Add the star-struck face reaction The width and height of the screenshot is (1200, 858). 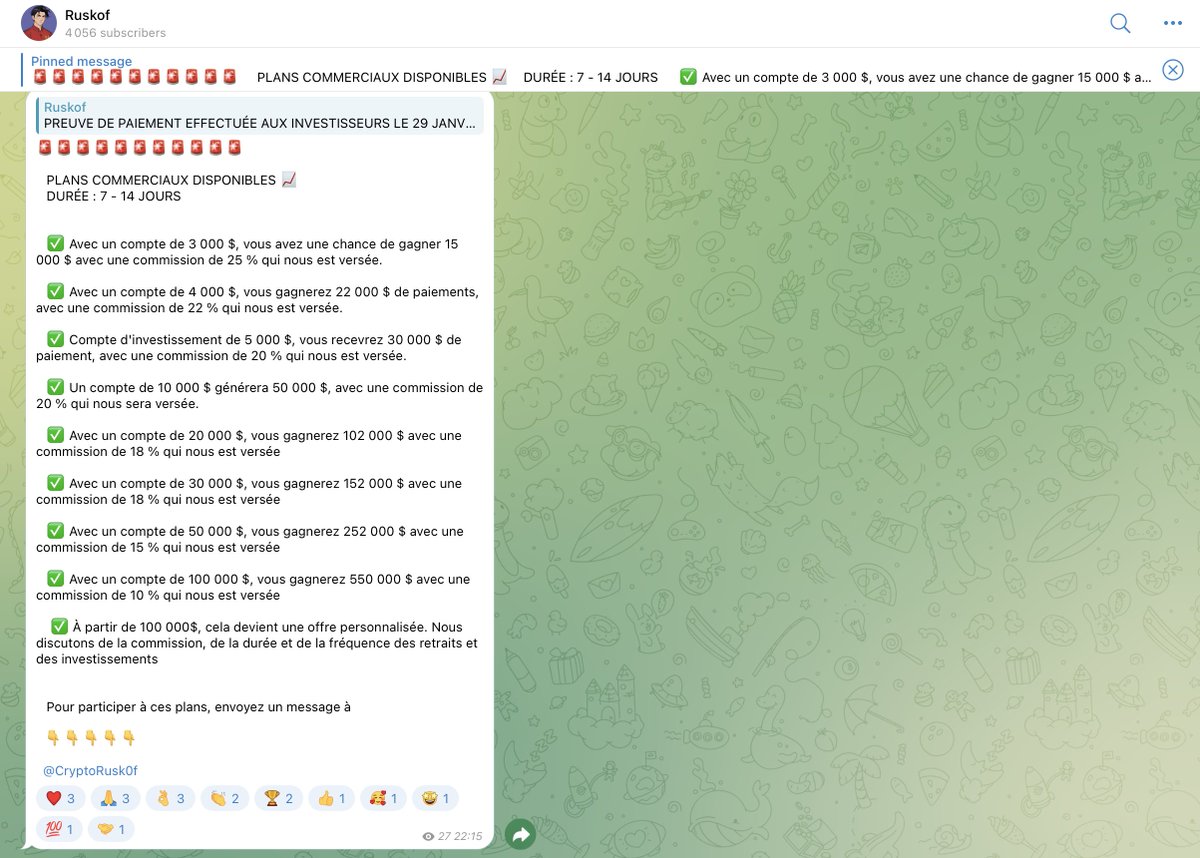(436, 798)
